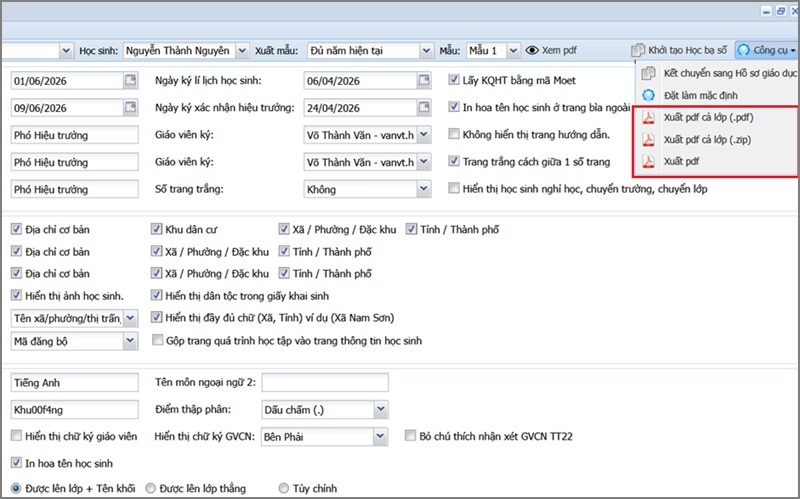Toggle In hoa tên học sinh checkbox at bottom
Viewport: 800px width, 499px height.
click(x=16, y=463)
